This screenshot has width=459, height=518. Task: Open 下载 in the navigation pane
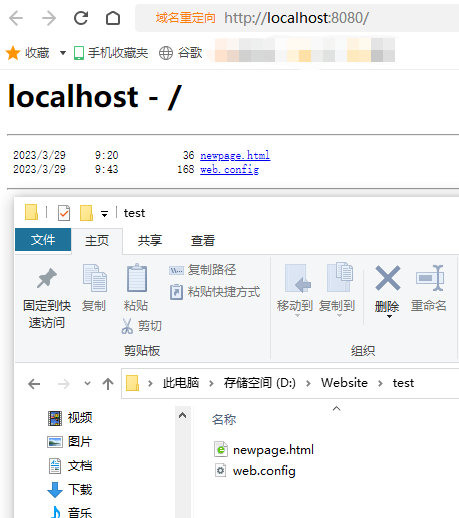[x=70, y=490]
